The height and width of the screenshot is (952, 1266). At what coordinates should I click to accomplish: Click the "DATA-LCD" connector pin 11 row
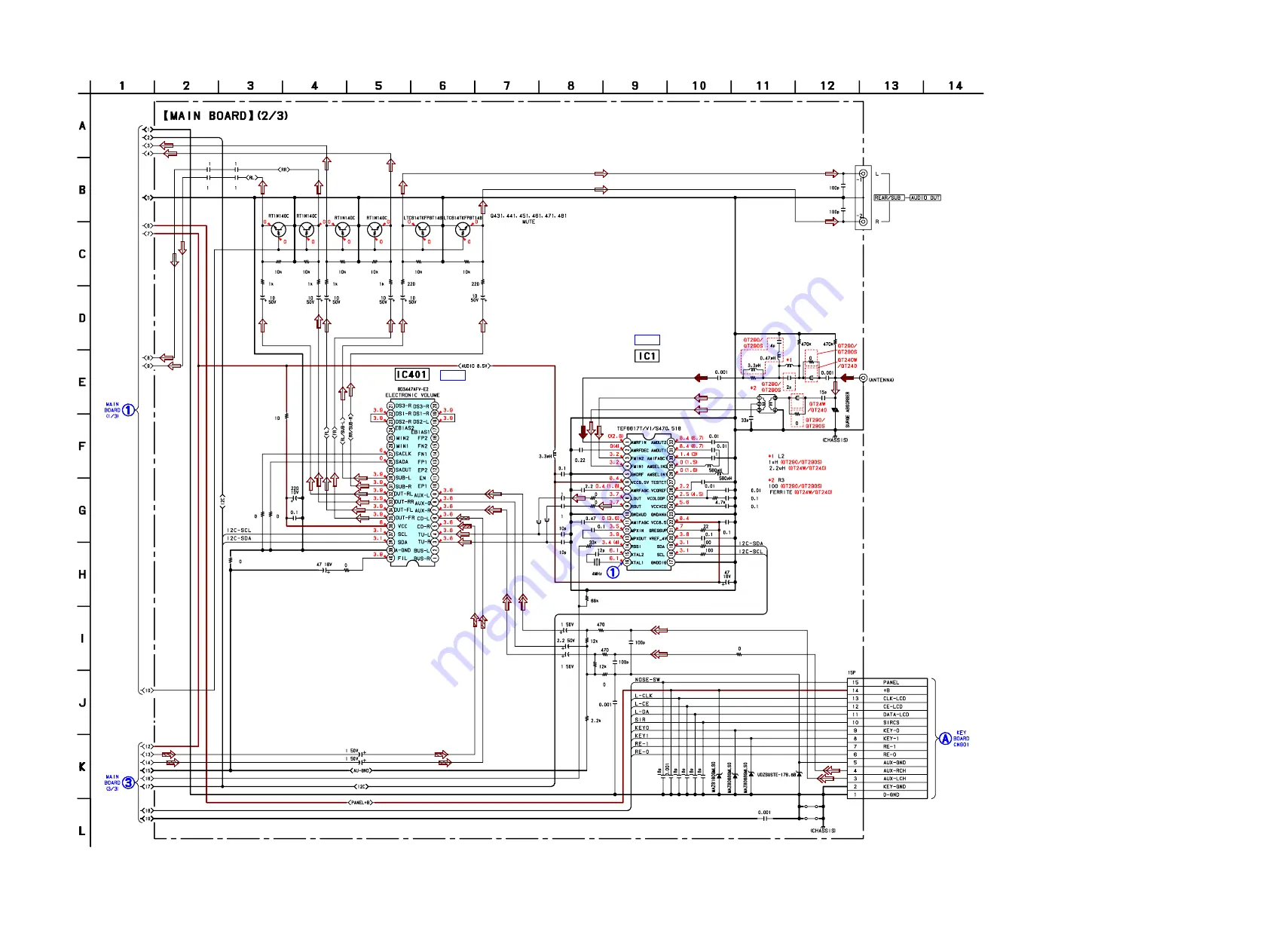click(x=887, y=715)
